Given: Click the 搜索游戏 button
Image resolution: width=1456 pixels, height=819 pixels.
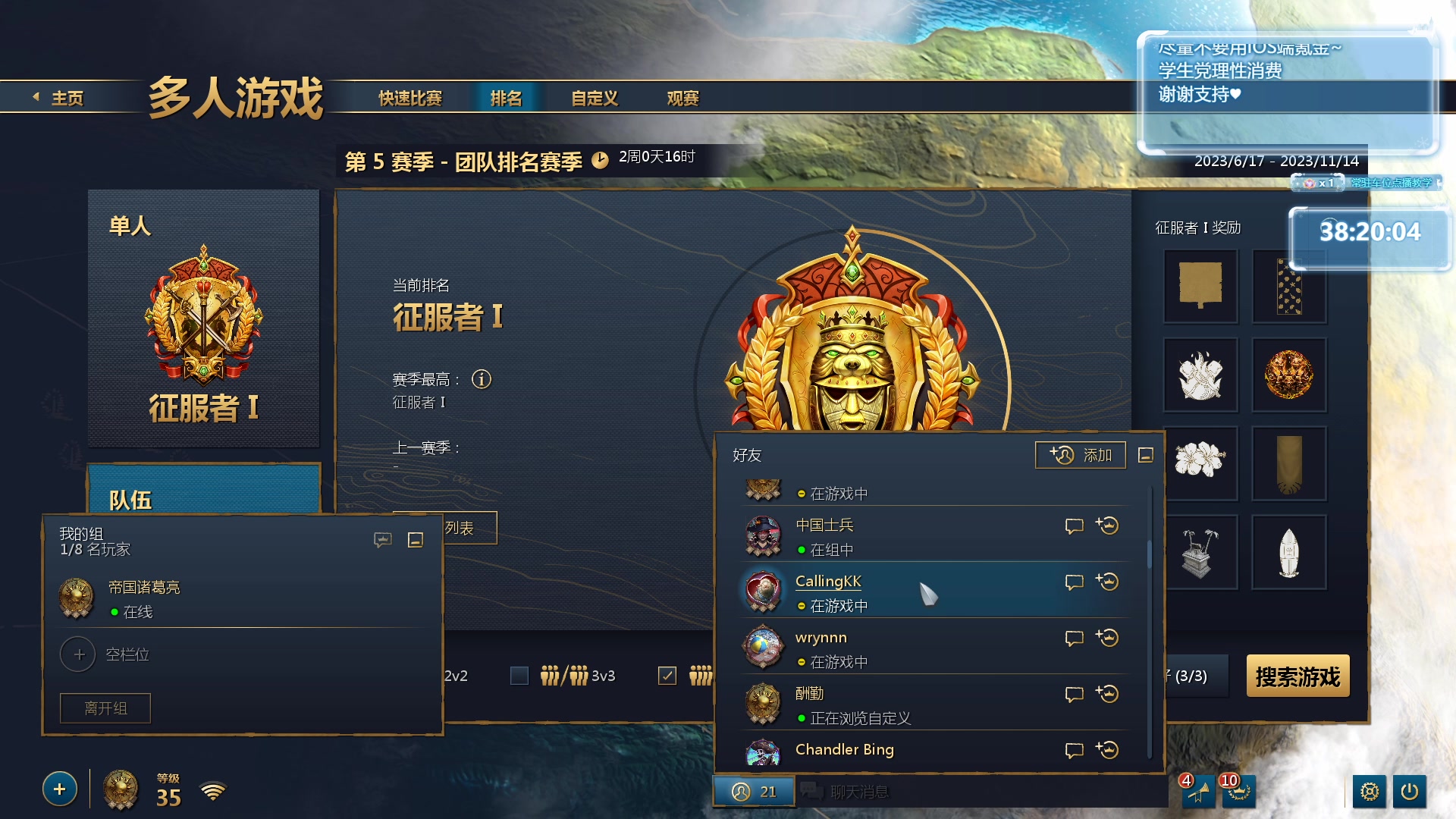Looking at the screenshot, I should pyautogui.click(x=1298, y=676).
